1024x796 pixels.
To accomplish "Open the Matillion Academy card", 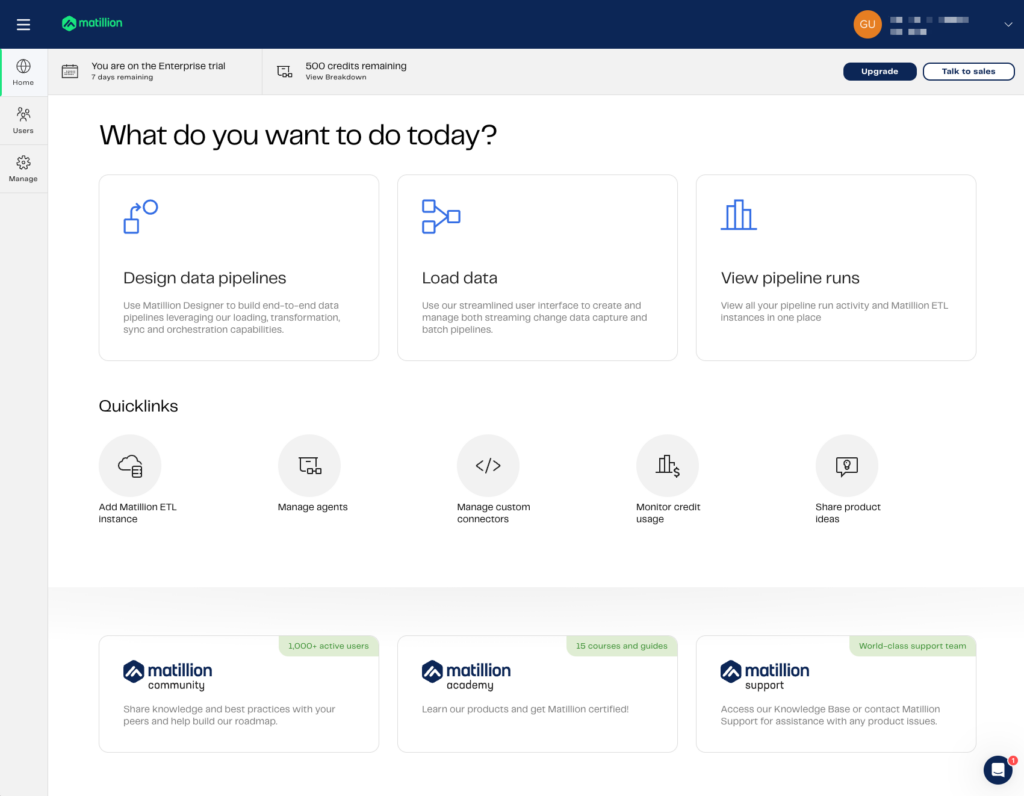I will 537,694.
